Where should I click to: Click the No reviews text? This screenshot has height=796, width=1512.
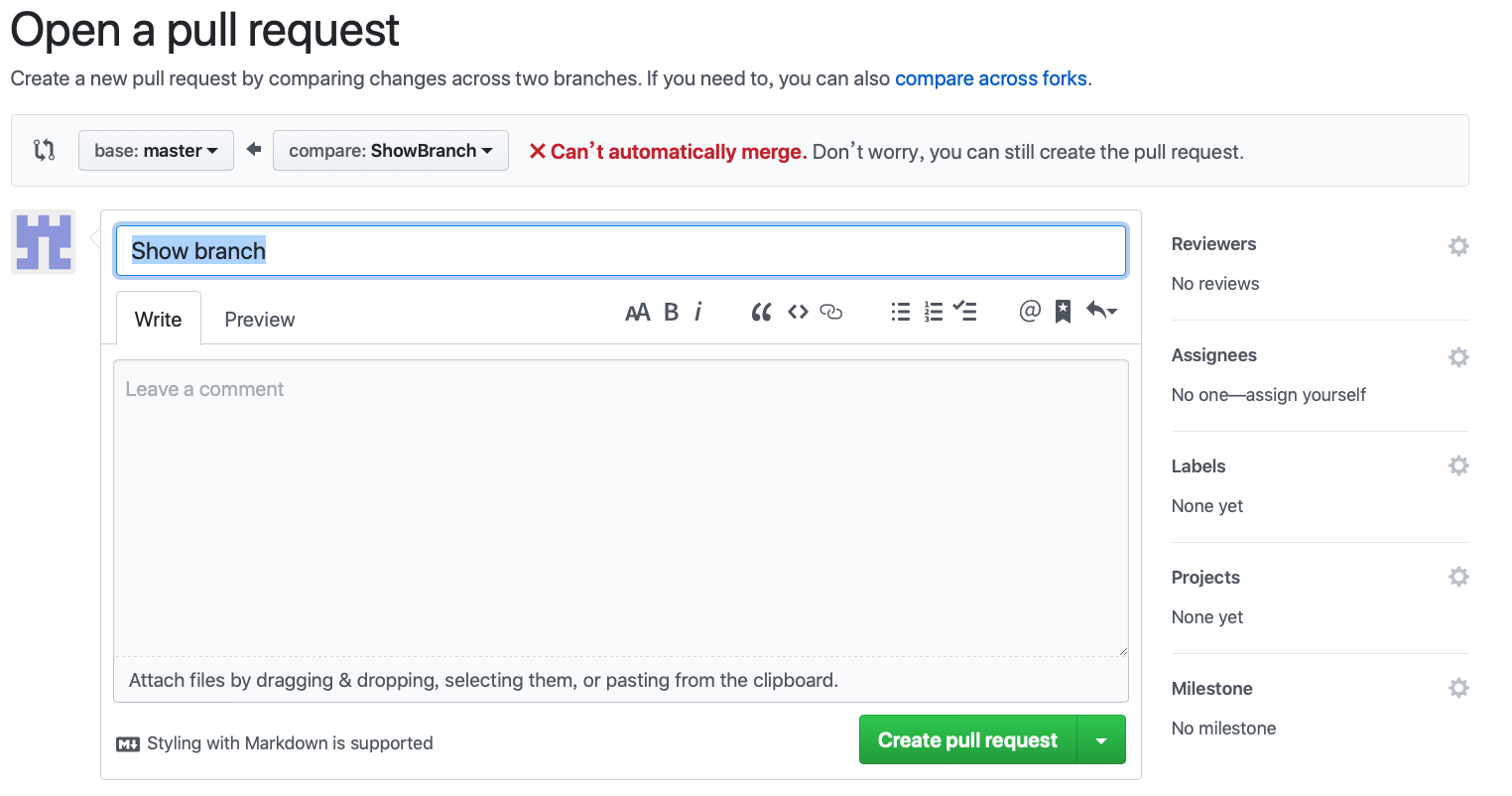[1215, 284]
